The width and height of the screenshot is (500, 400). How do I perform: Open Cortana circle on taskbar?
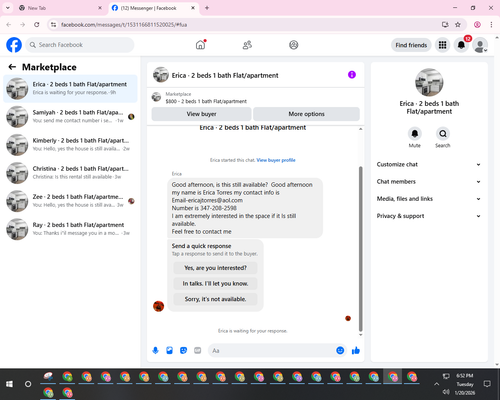(x=28, y=384)
